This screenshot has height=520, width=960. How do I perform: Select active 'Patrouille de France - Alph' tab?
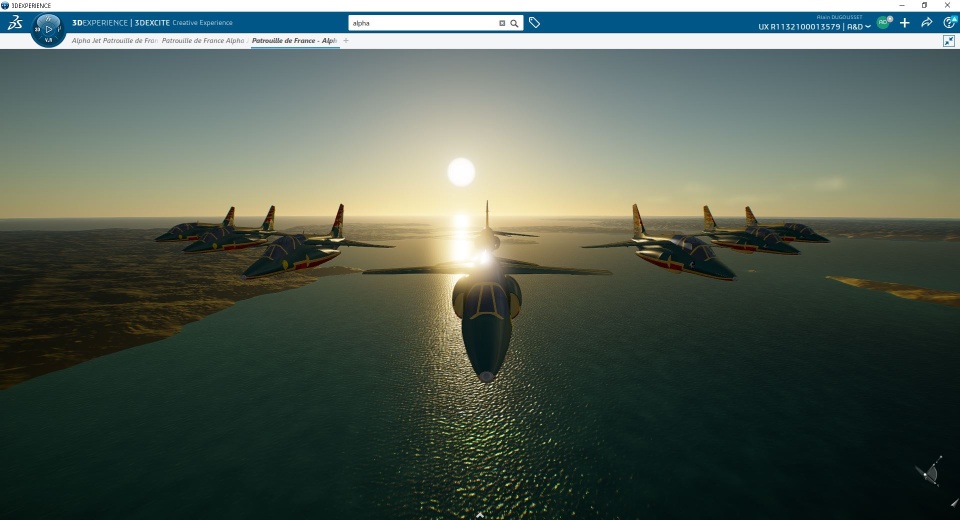294,40
